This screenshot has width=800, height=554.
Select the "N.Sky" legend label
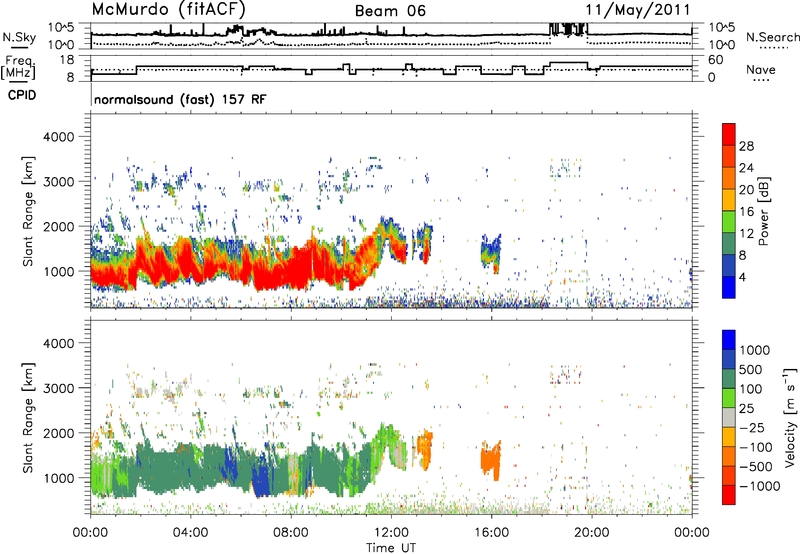19,37
